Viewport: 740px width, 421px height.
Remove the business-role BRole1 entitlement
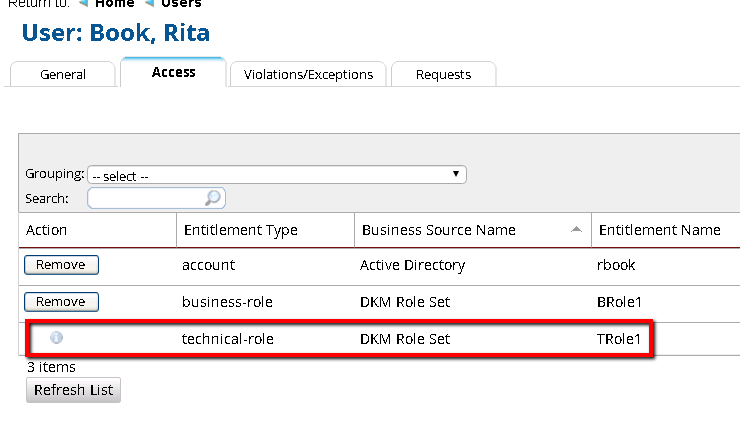(62, 302)
